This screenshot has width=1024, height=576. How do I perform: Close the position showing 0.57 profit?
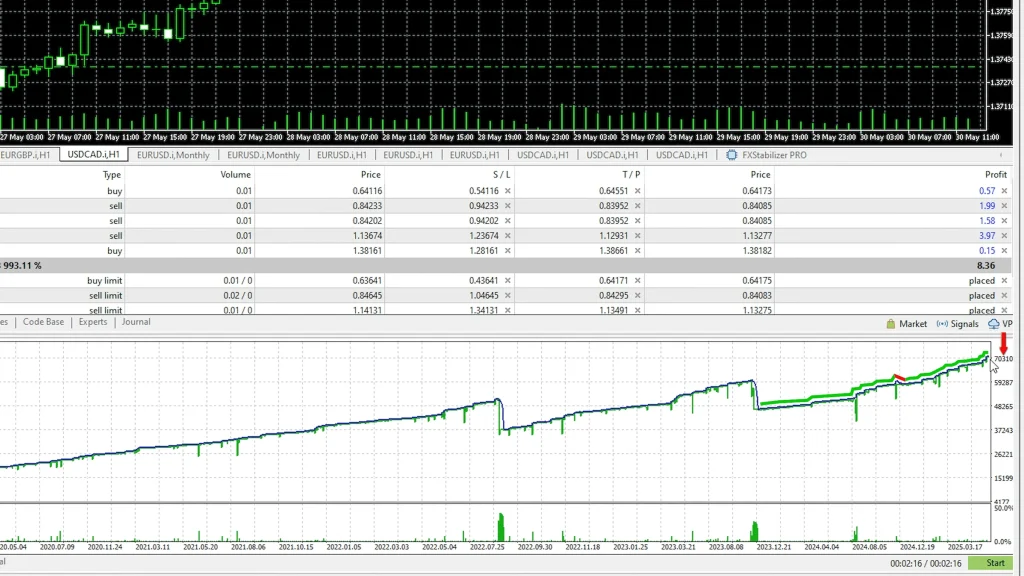(1004, 190)
